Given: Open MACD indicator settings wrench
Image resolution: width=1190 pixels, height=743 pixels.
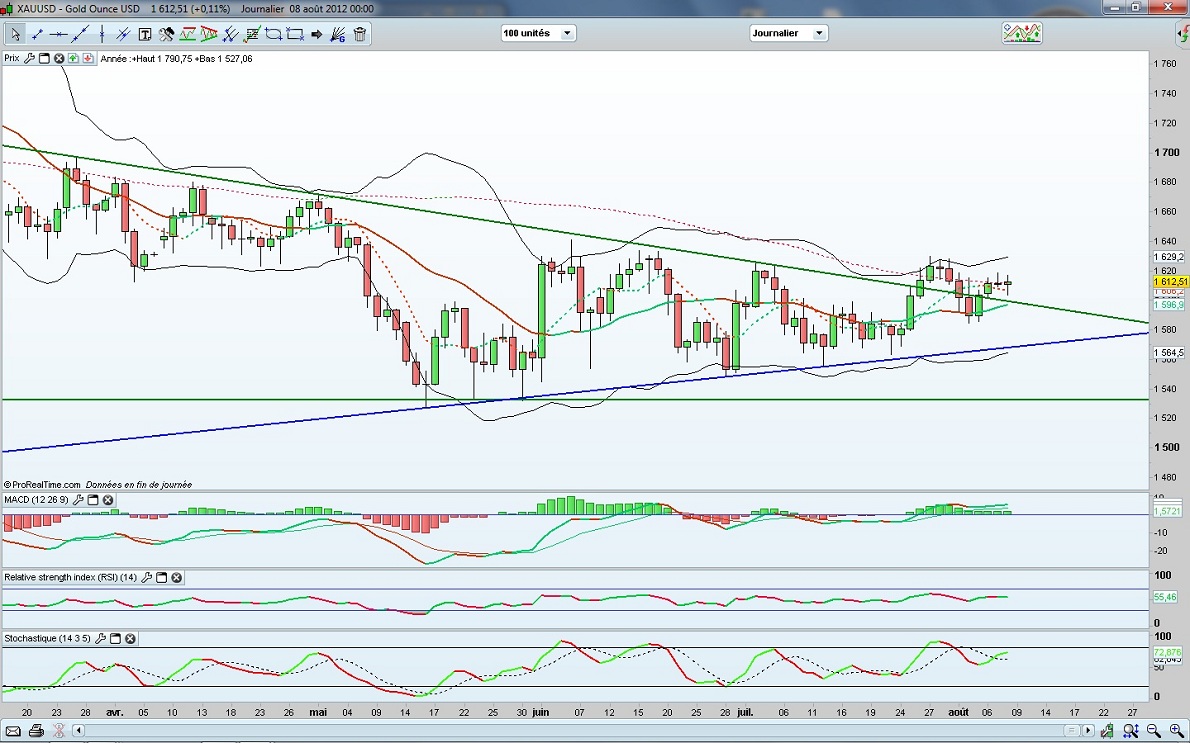Looking at the screenshot, I should click(78, 500).
